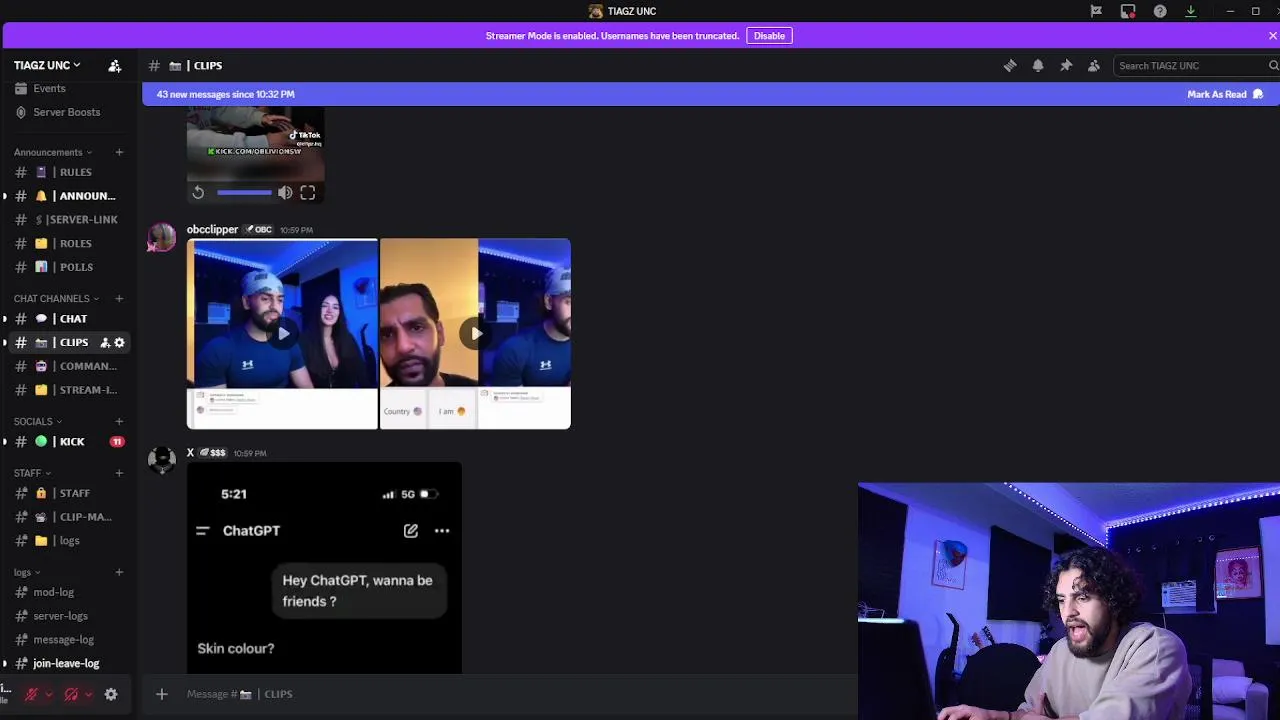Click the obcclipper username
Screen dimensions: 1280x720
click(x=212, y=229)
